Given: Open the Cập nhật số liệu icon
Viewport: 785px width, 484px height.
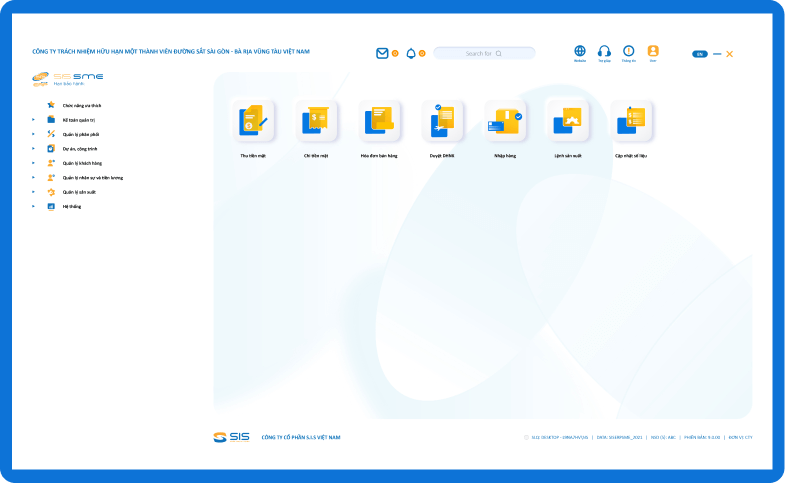Looking at the screenshot, I should click(631, 120).
